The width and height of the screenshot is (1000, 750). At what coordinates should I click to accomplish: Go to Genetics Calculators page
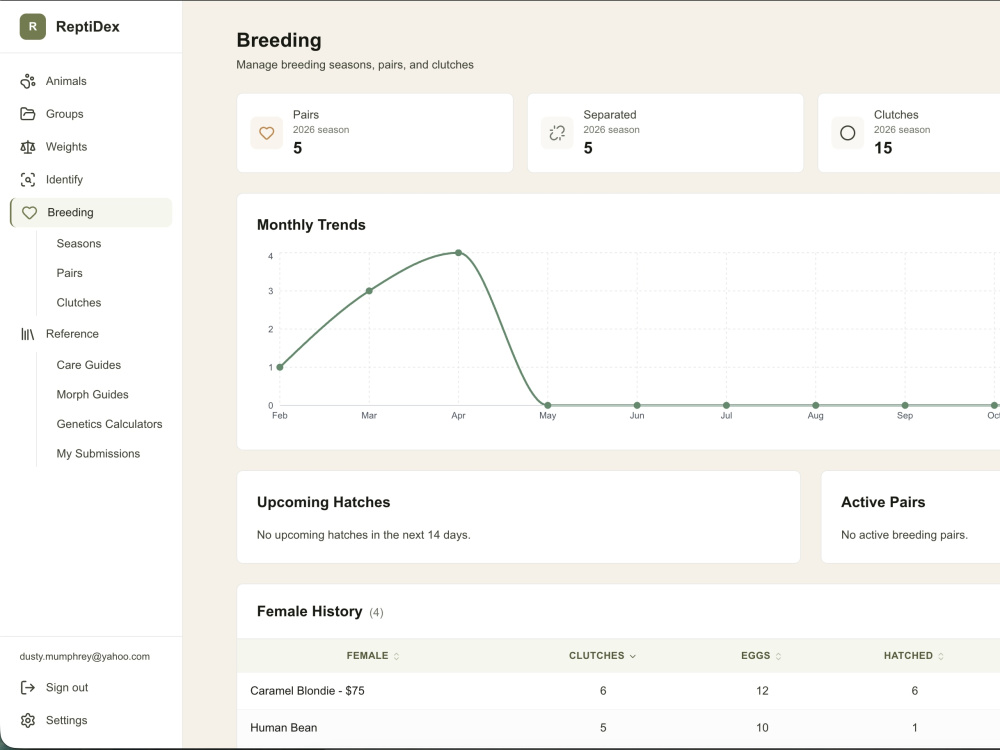click(109, 424)
